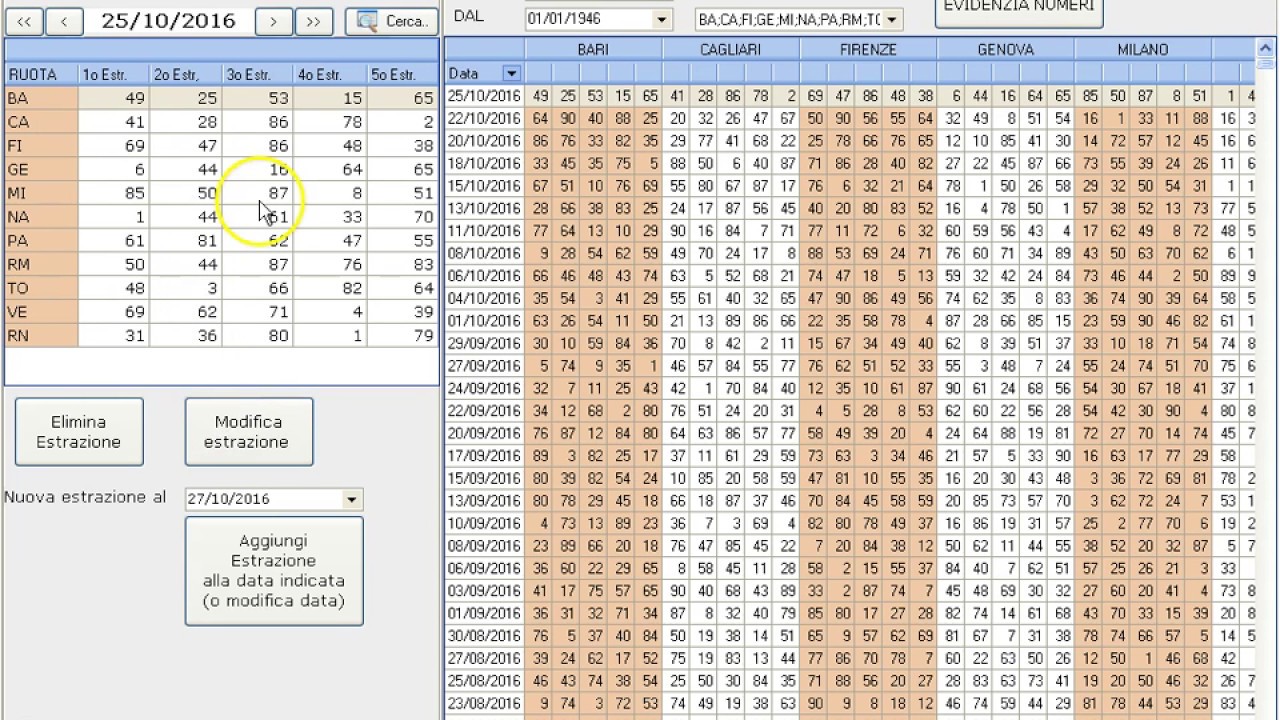
Task: Select the CA wheel row
Action: [x=221, y=122]
